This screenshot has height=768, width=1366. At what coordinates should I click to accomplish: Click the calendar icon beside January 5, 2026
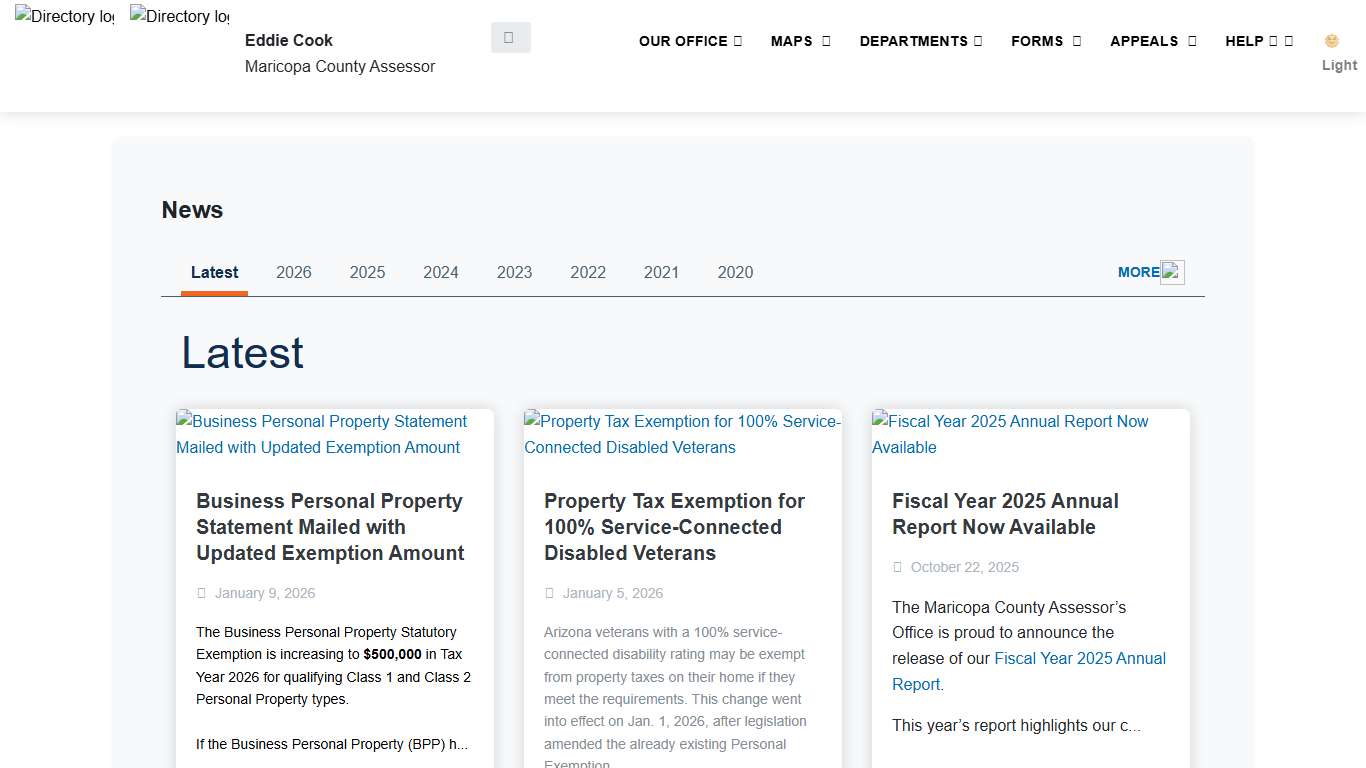point(550,592)
